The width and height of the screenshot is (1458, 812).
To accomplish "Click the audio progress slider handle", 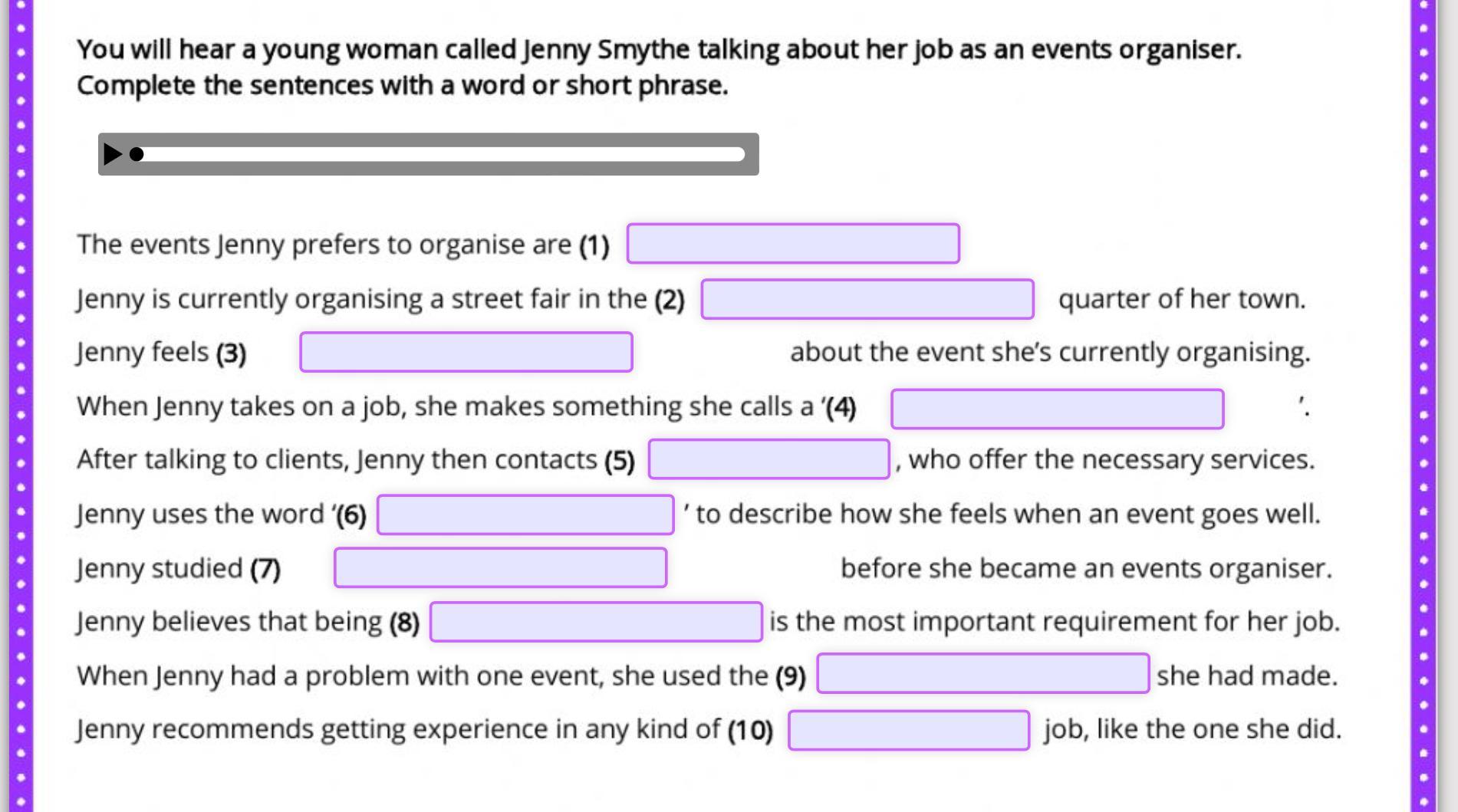I will 137,154.
